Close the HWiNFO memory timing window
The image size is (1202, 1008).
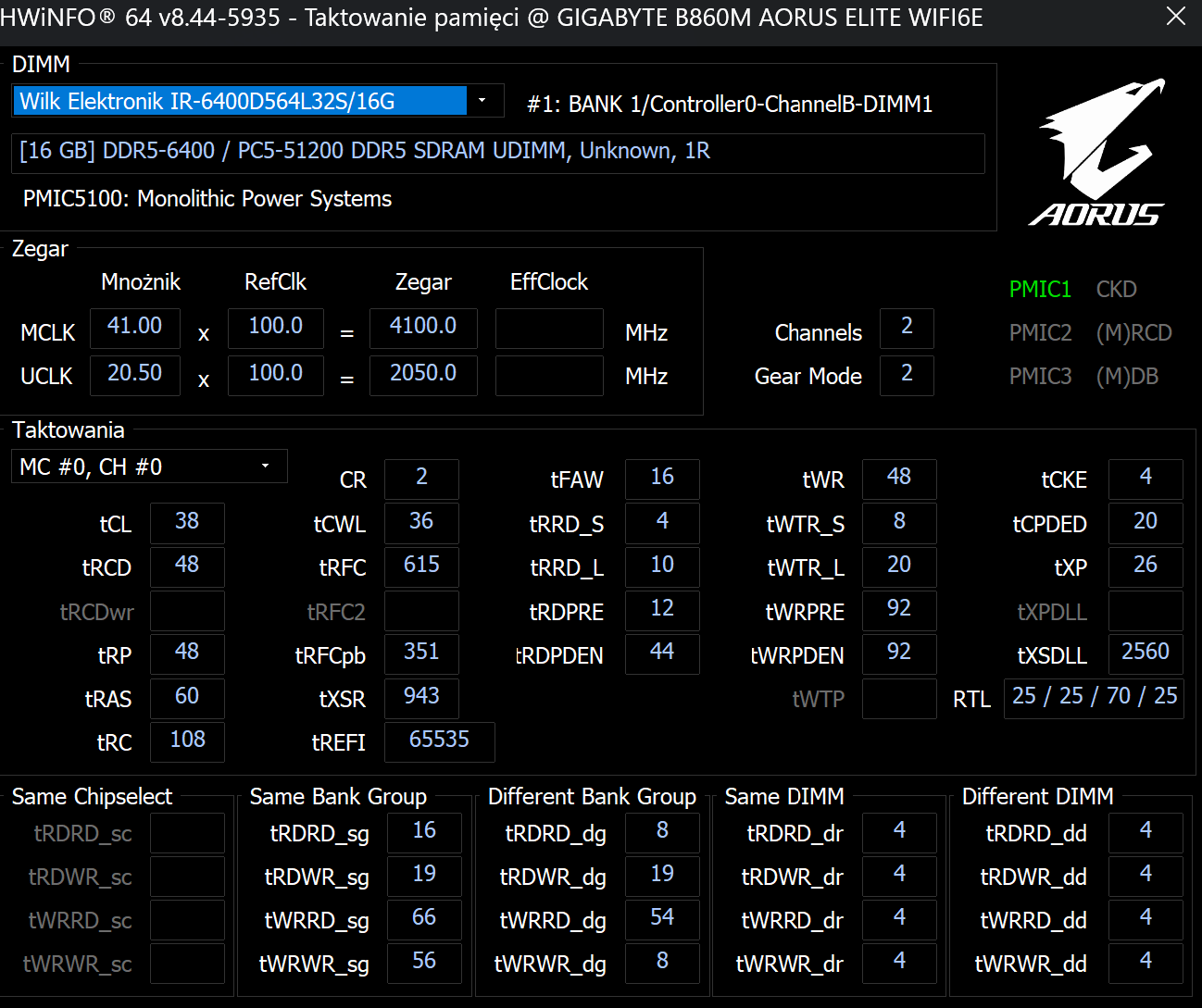click(1175, 17)
